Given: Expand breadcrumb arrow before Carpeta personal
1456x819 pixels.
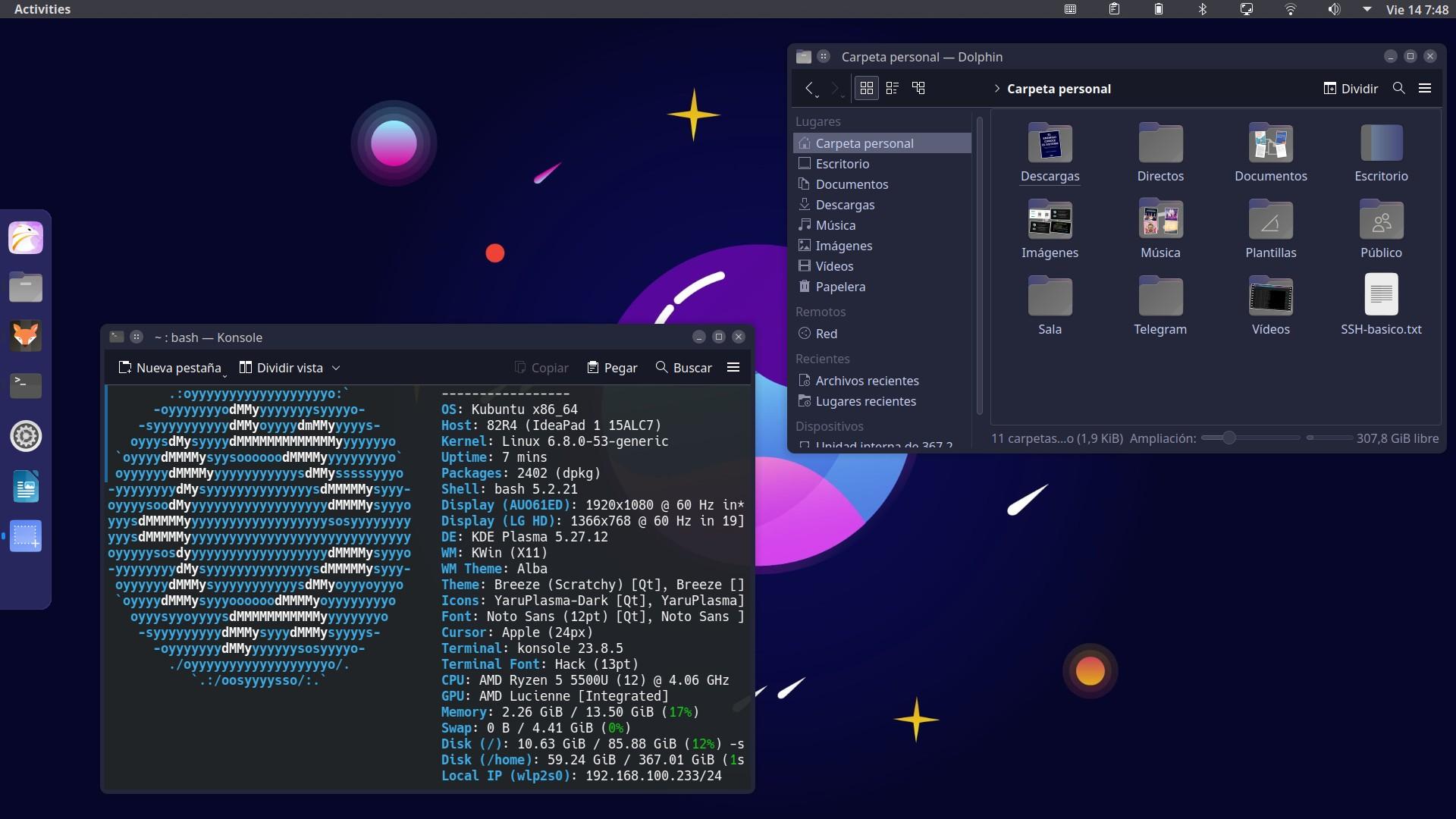Looking at the screenshot, I should coord(996,89).
